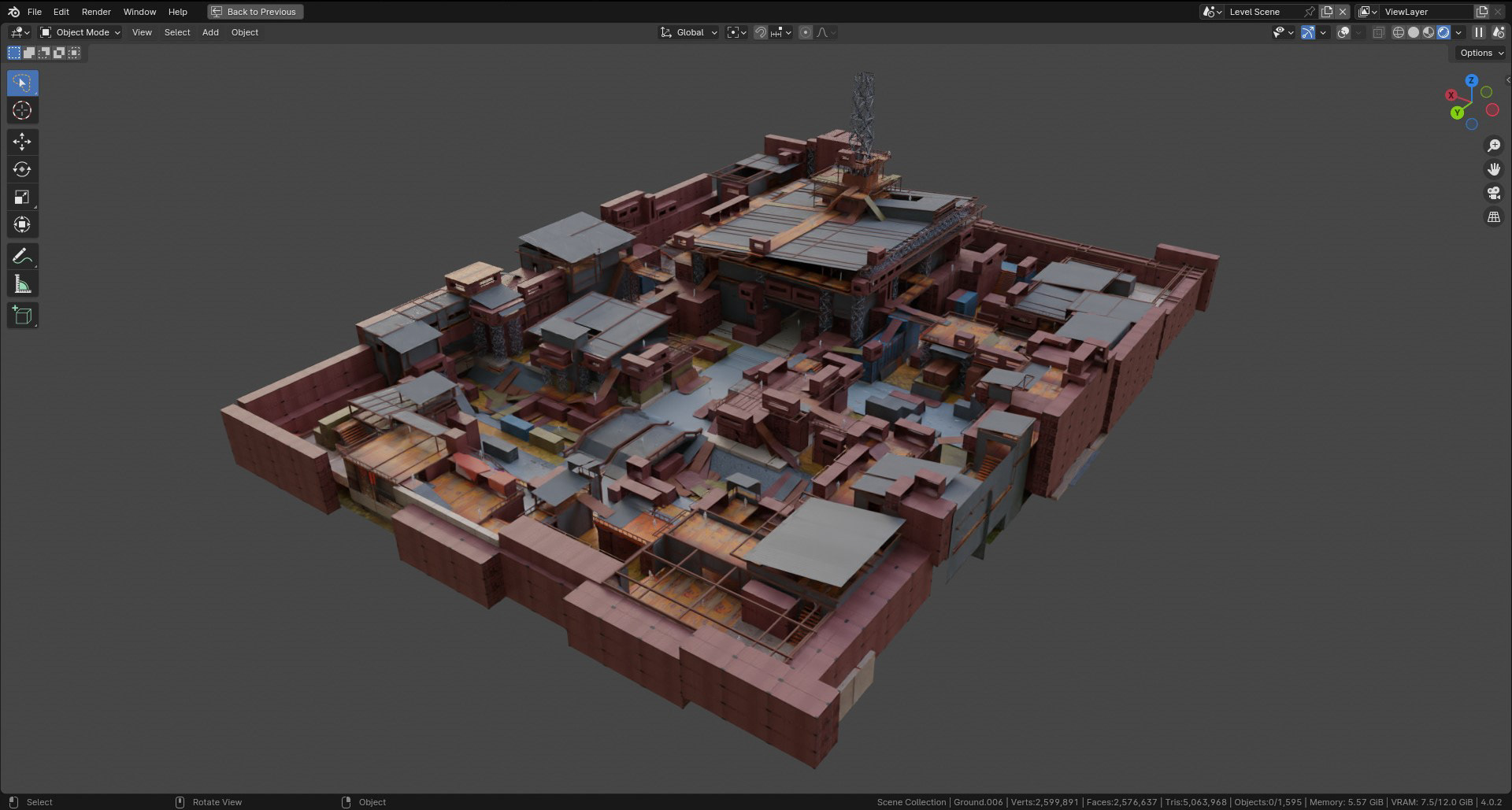Click the blue Z axis gizmo

[x=1471, y=80]
